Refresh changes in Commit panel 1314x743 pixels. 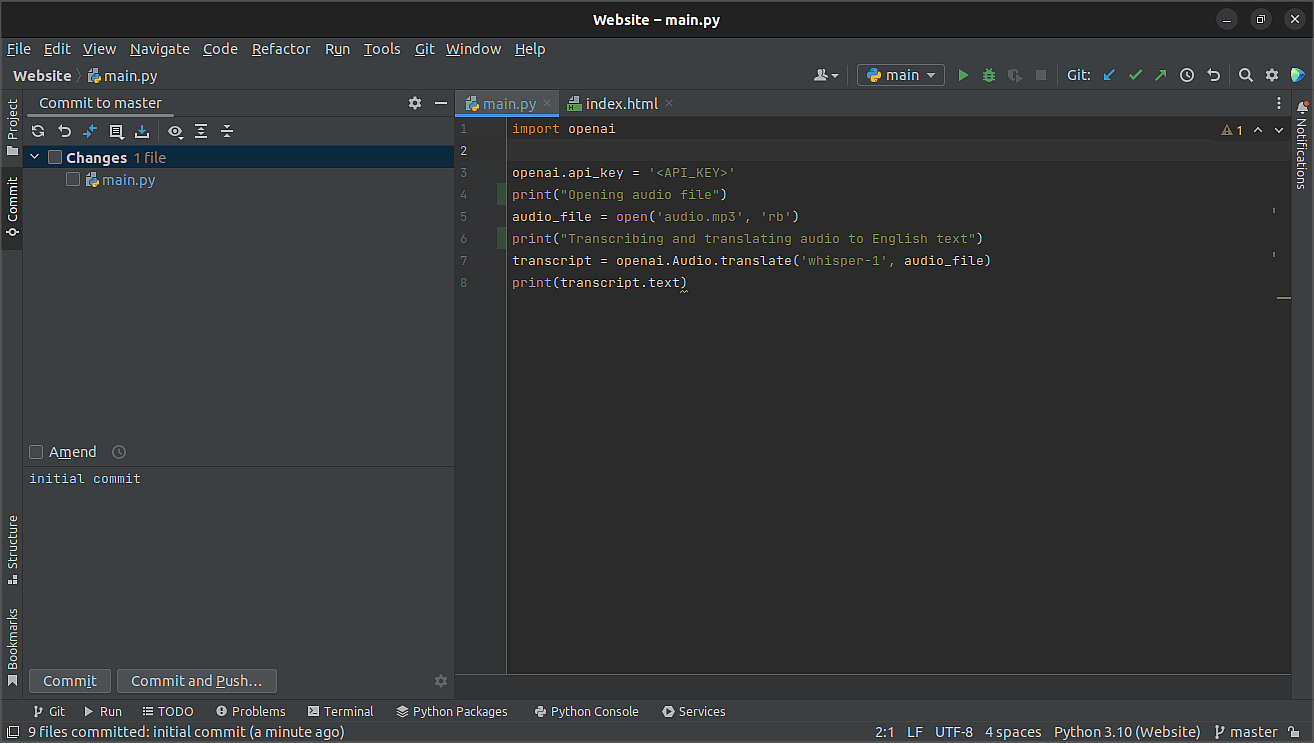38,131
